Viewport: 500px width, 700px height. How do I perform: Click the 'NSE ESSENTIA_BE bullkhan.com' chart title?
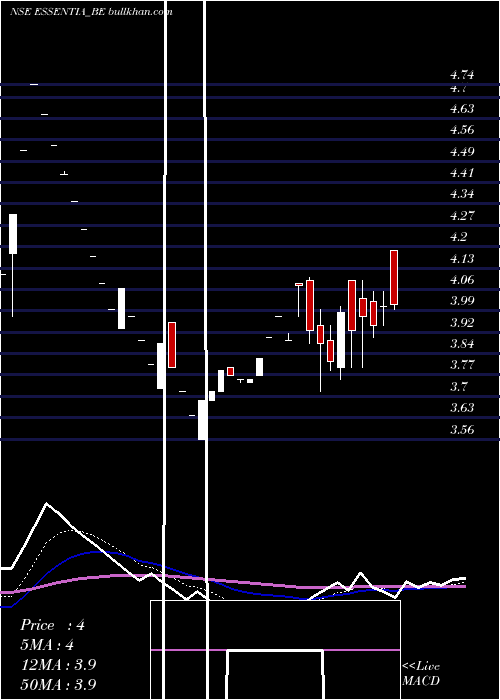(x=91, y=12)
